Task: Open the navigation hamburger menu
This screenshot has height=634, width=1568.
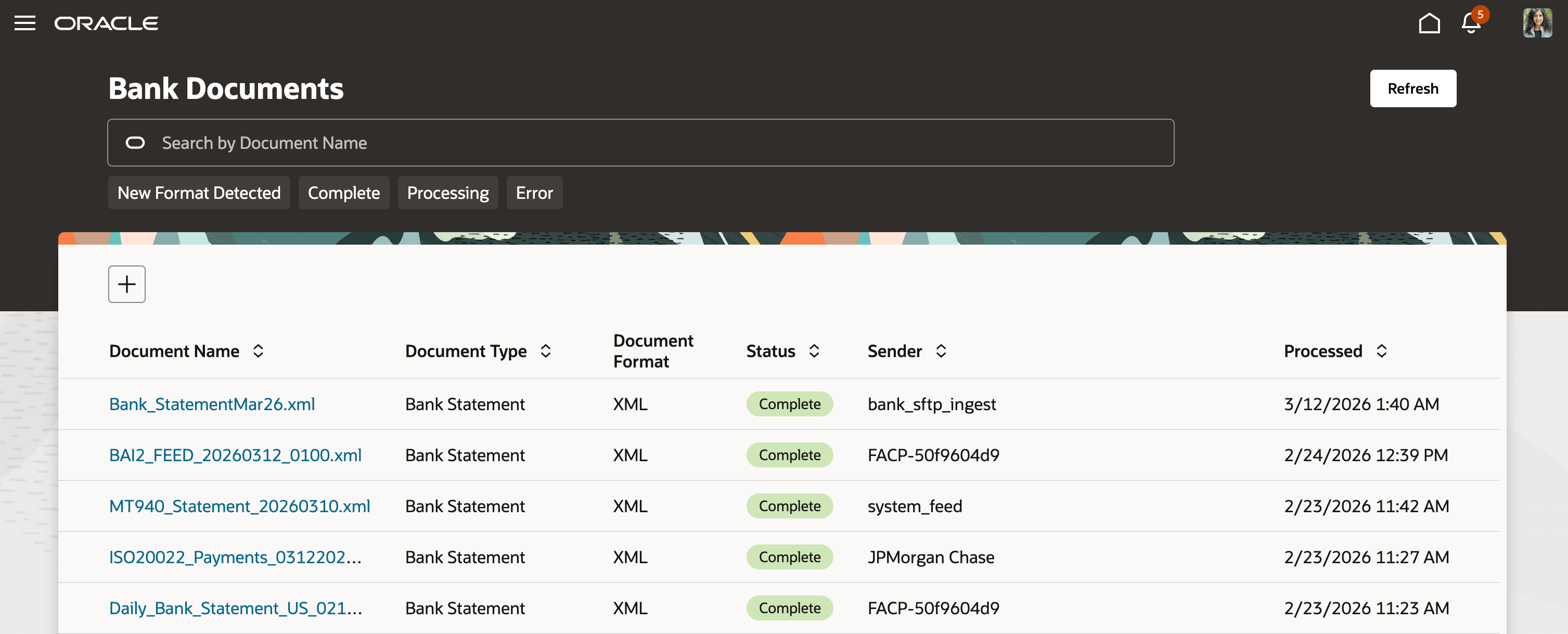Action: coord(25,23)
